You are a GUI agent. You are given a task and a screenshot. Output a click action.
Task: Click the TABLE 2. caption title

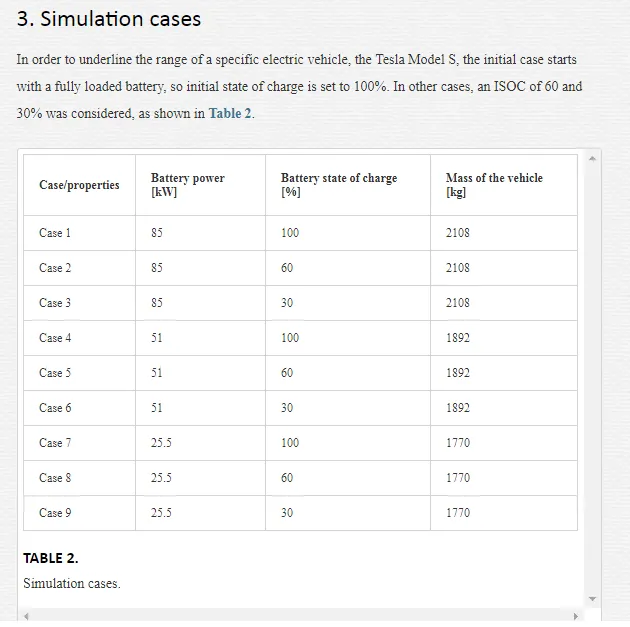(51, 558)
